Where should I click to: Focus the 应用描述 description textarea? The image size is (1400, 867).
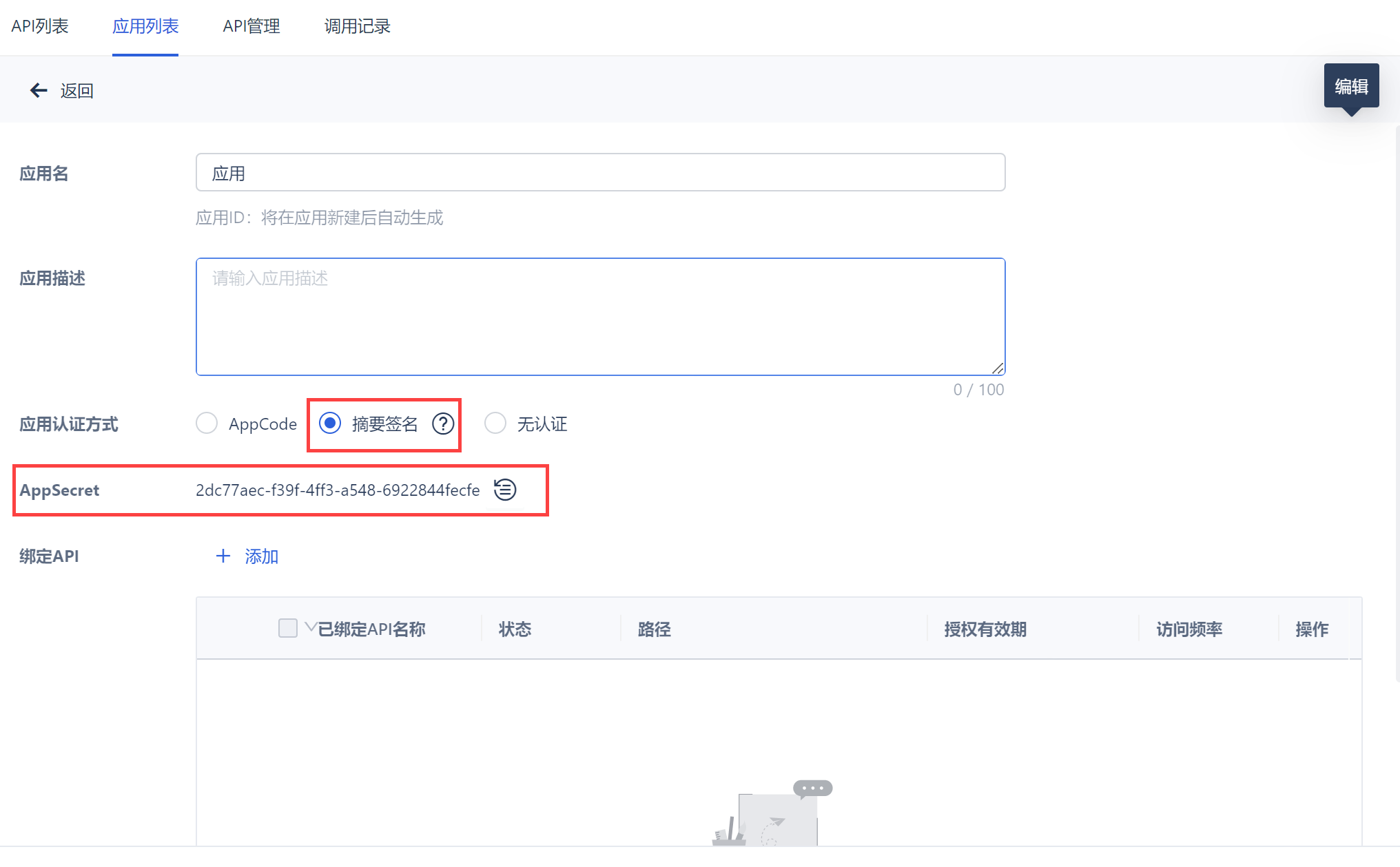pos(599,317)
